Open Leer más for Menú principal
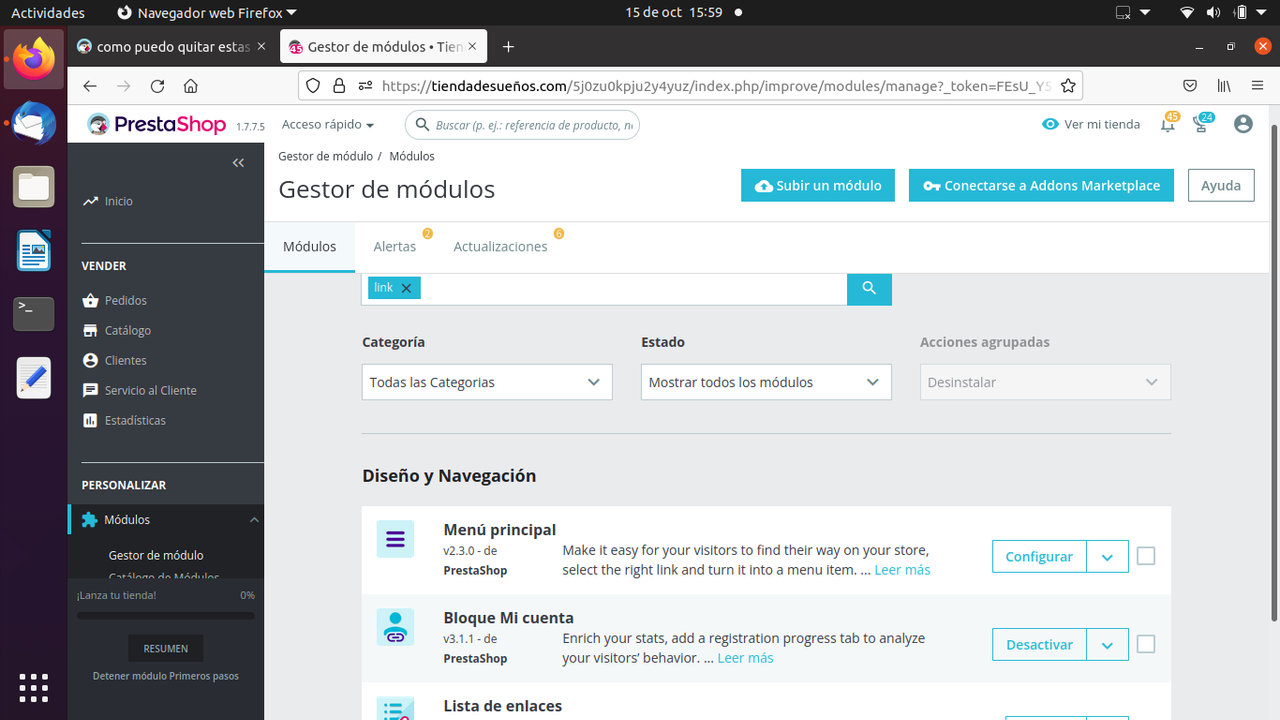The width and height of the screenshot is (1280, 720). click(x=902, y=570)
